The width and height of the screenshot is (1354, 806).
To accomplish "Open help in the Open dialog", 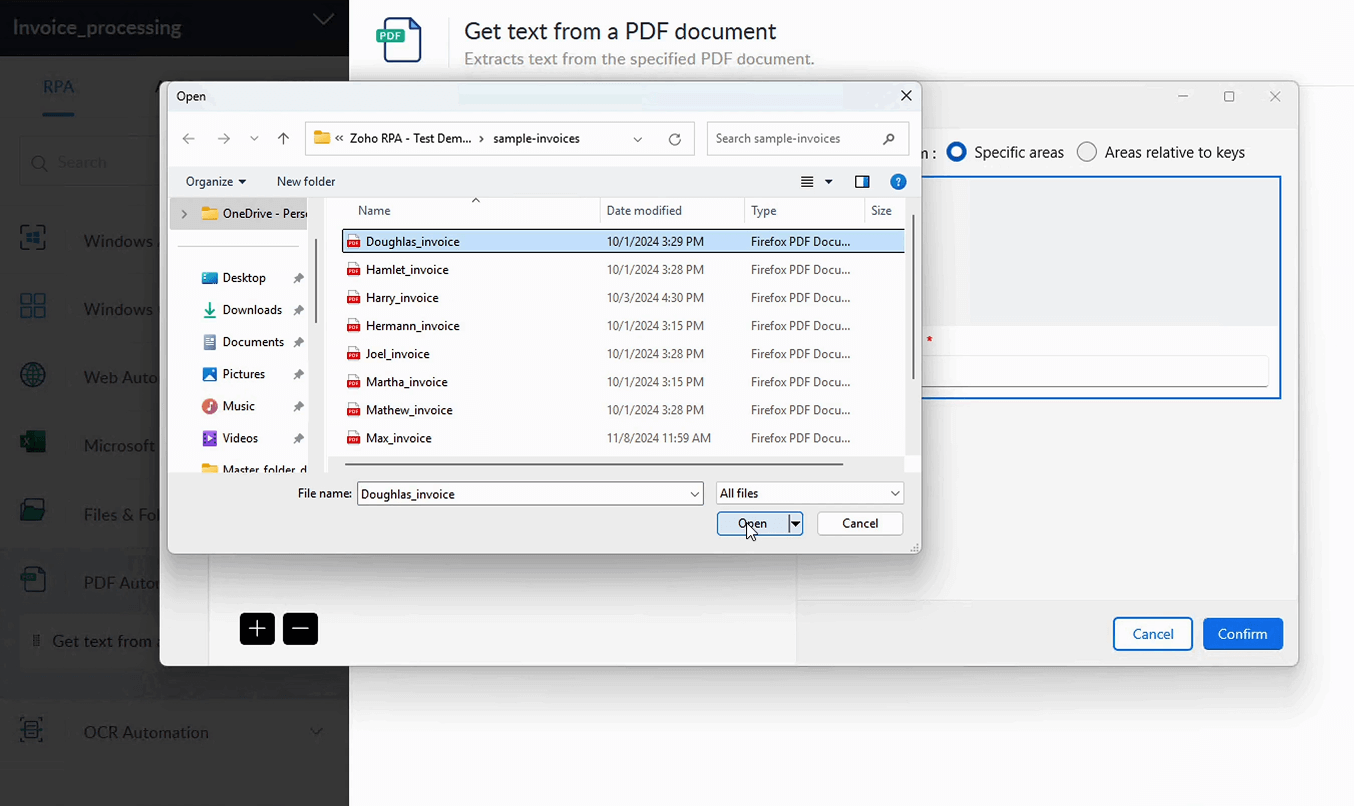I will (x=898, y=181).
